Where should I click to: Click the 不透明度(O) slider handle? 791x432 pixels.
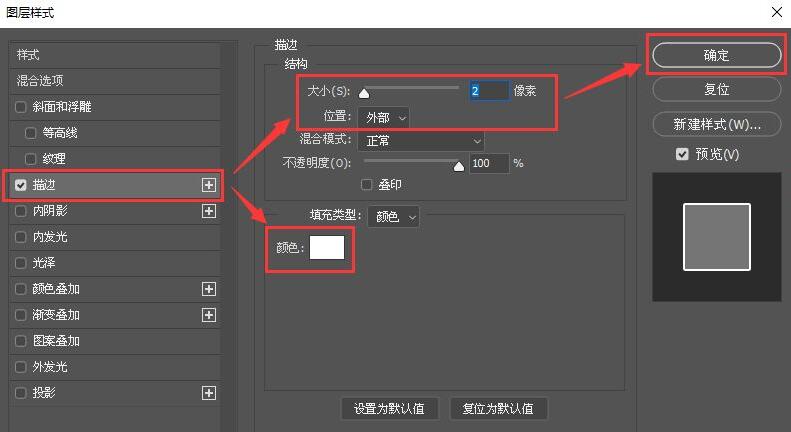[459, 166]
